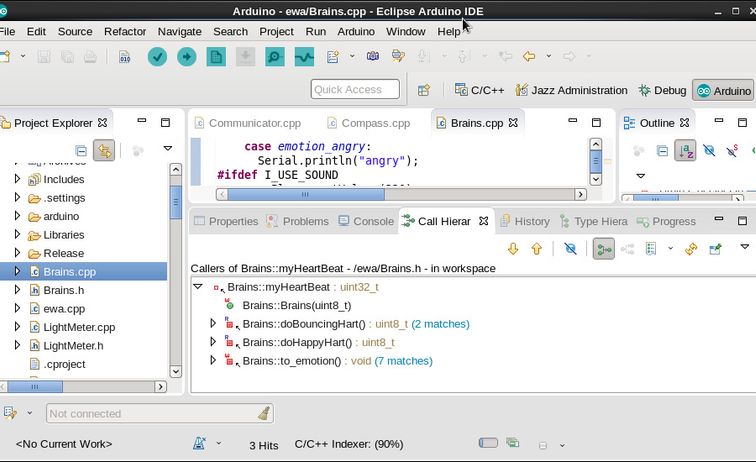Click the status bar toggle pill icon
This screenshot has height=462, width=756.
click(488, 443)
